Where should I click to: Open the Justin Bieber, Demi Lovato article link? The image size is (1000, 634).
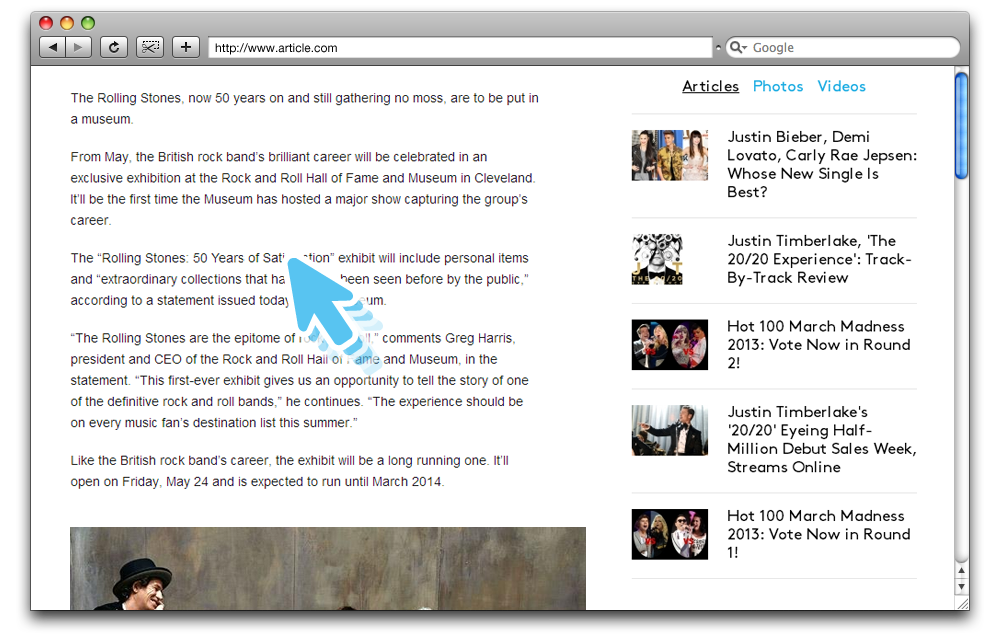[822, 164]
